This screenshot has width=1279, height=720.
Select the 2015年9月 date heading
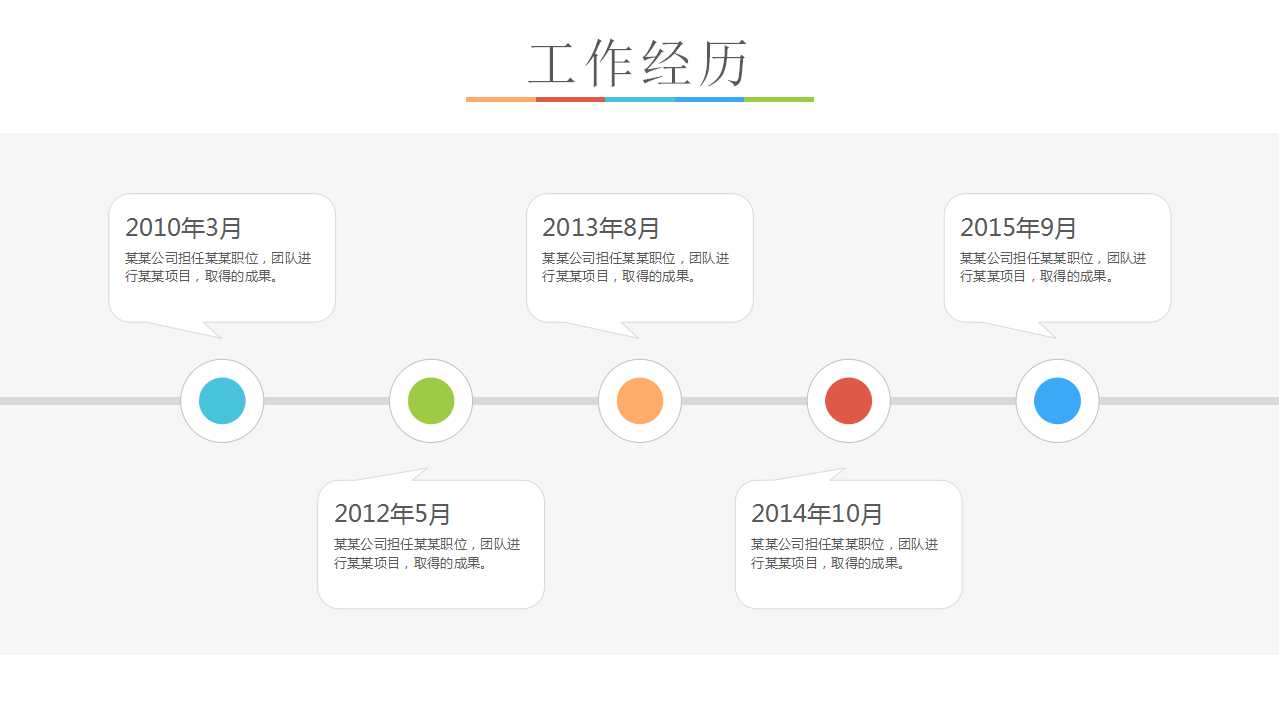(1019, 228)
